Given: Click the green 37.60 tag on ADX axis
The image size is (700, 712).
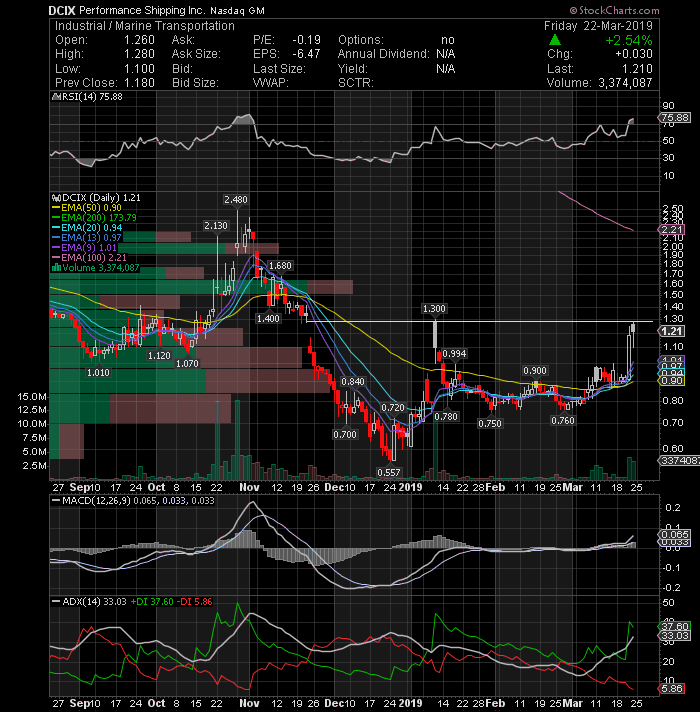Looking at the screenshot, I should pyautogui.click(x=675, y=627).
